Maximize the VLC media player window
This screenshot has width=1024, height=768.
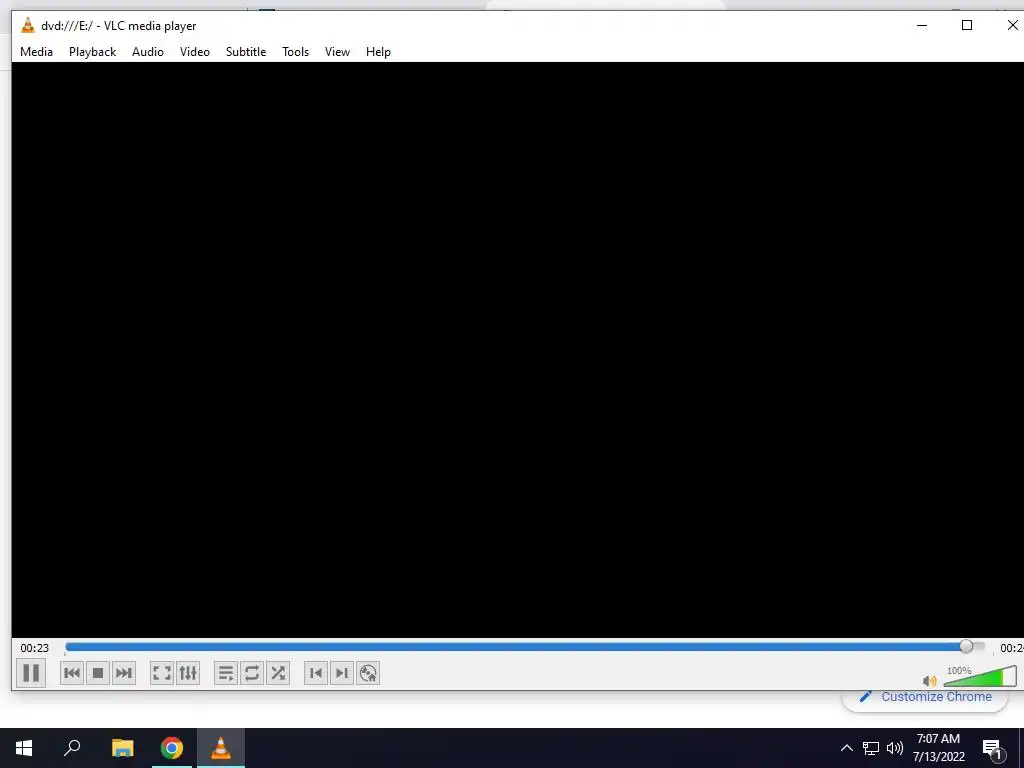(967, 25)
